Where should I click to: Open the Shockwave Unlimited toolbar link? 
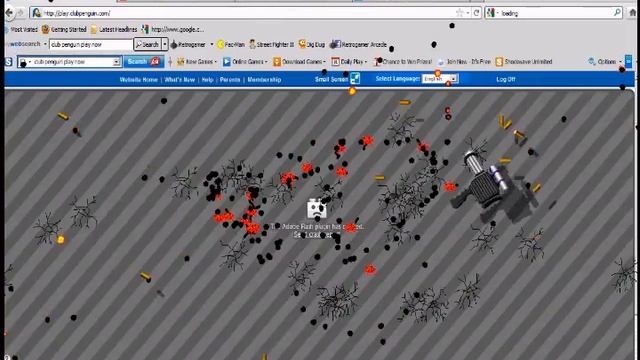click(x=524, y=62)
